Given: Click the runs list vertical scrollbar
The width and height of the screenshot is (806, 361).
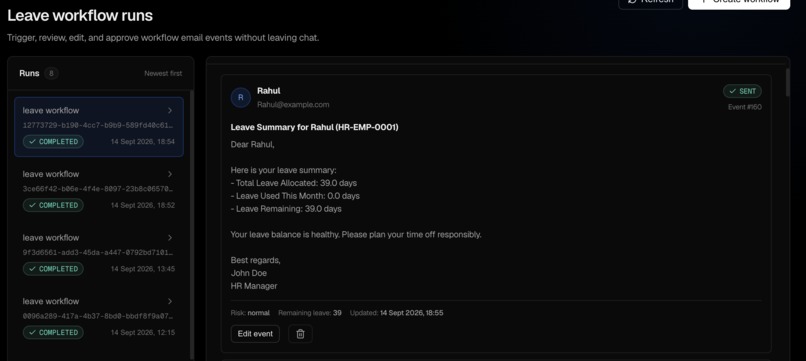Looking at the screenshot, I should pos(192,224).
